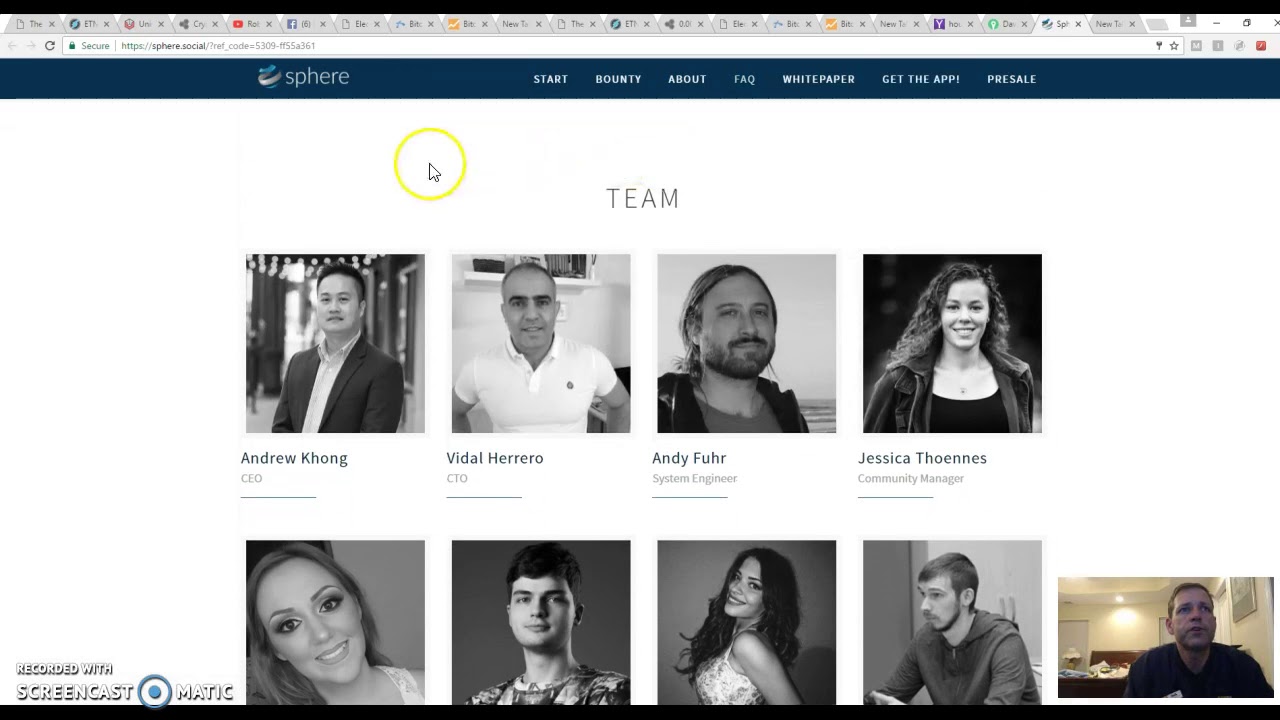The image size is (1280, 720).
Task: Open the WHITEPAPER link
Action: [x=818, y=79]
